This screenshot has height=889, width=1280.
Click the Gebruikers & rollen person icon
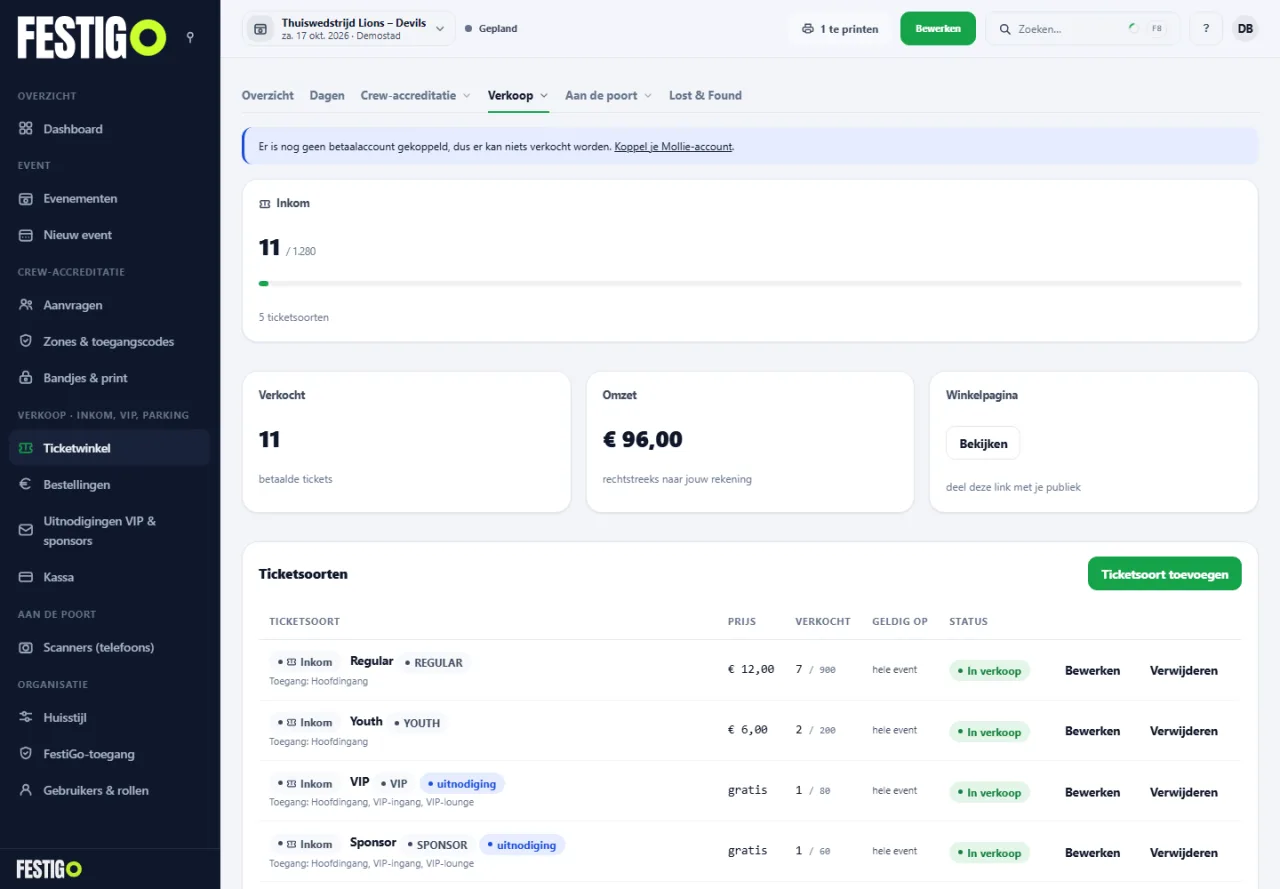(26, 790)
